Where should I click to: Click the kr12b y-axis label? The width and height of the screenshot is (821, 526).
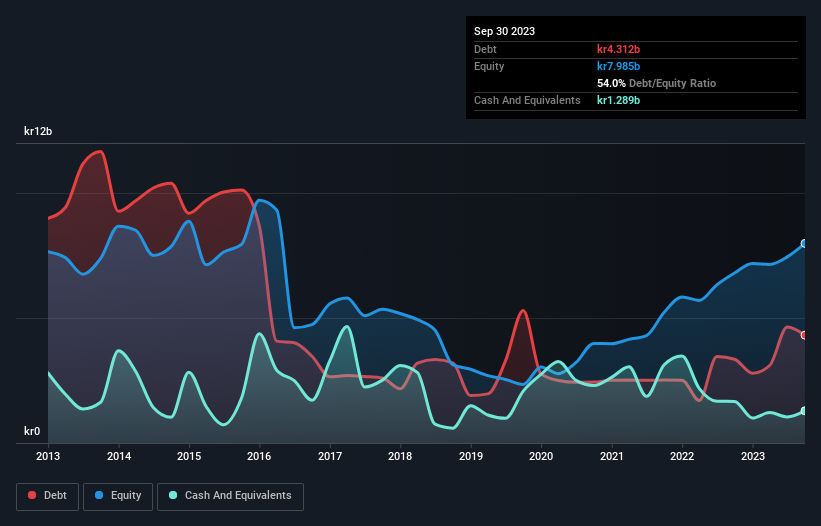tap(38, 131)
